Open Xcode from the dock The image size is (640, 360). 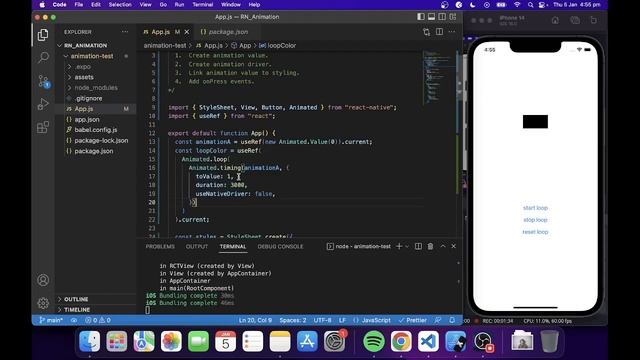pos(456,341)
